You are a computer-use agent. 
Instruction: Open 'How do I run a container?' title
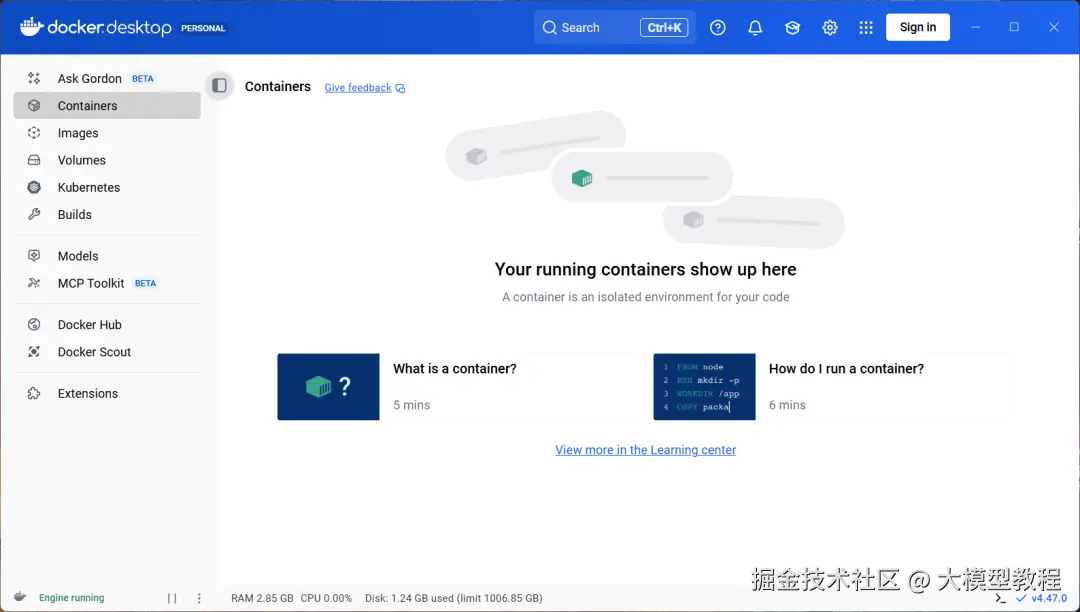(x=847, y=368)
